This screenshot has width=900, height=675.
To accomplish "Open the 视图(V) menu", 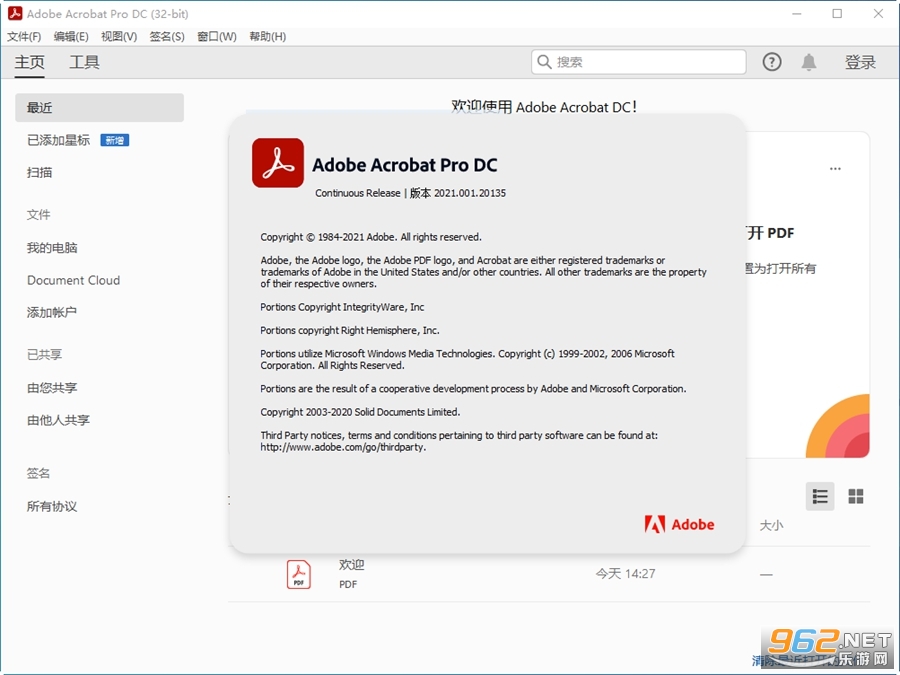I will (119, 36).
